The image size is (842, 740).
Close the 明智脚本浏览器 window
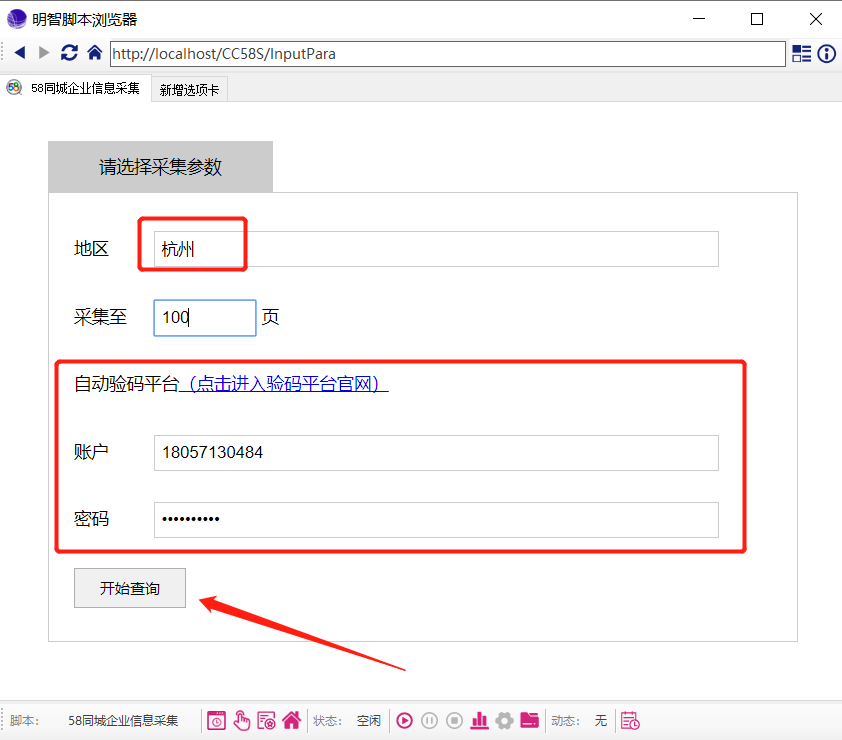[816, 19]
